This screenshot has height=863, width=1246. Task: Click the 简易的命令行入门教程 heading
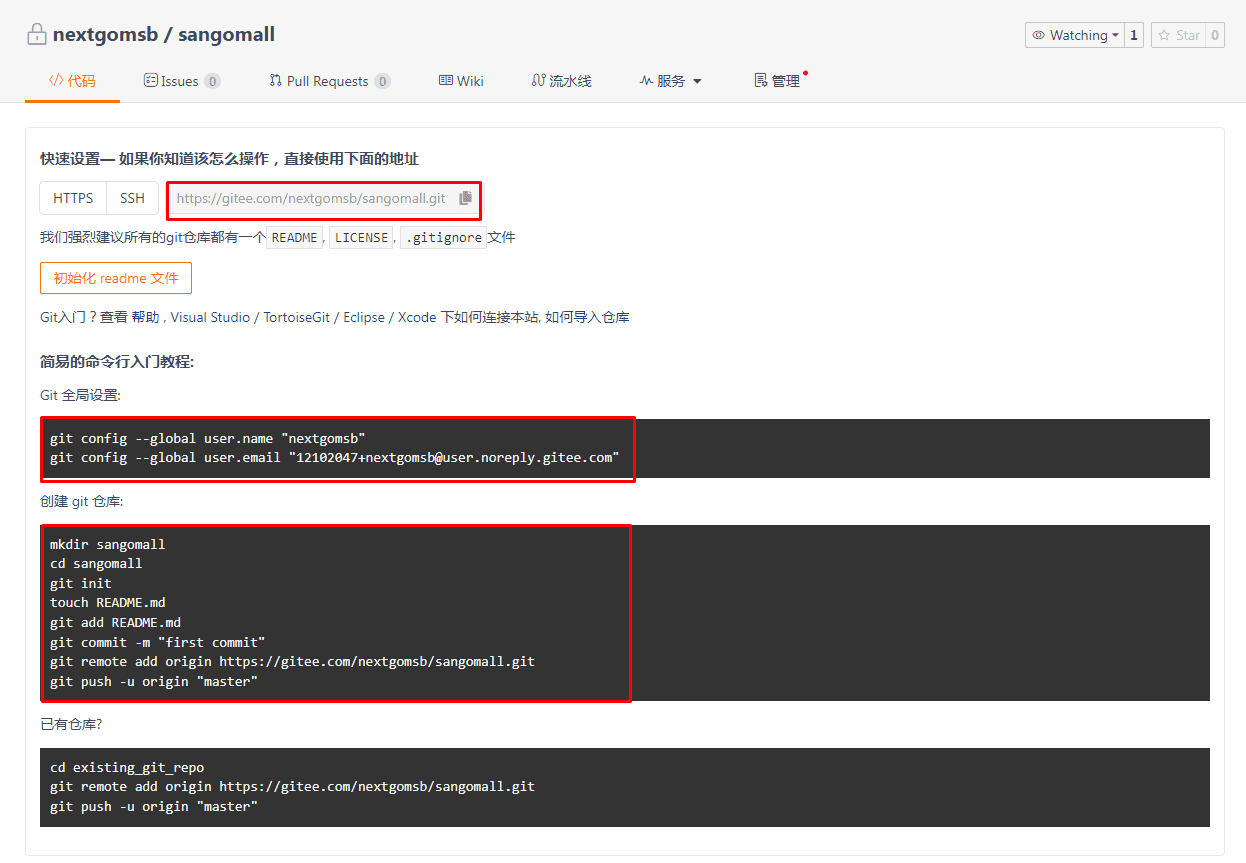(117, 361)
